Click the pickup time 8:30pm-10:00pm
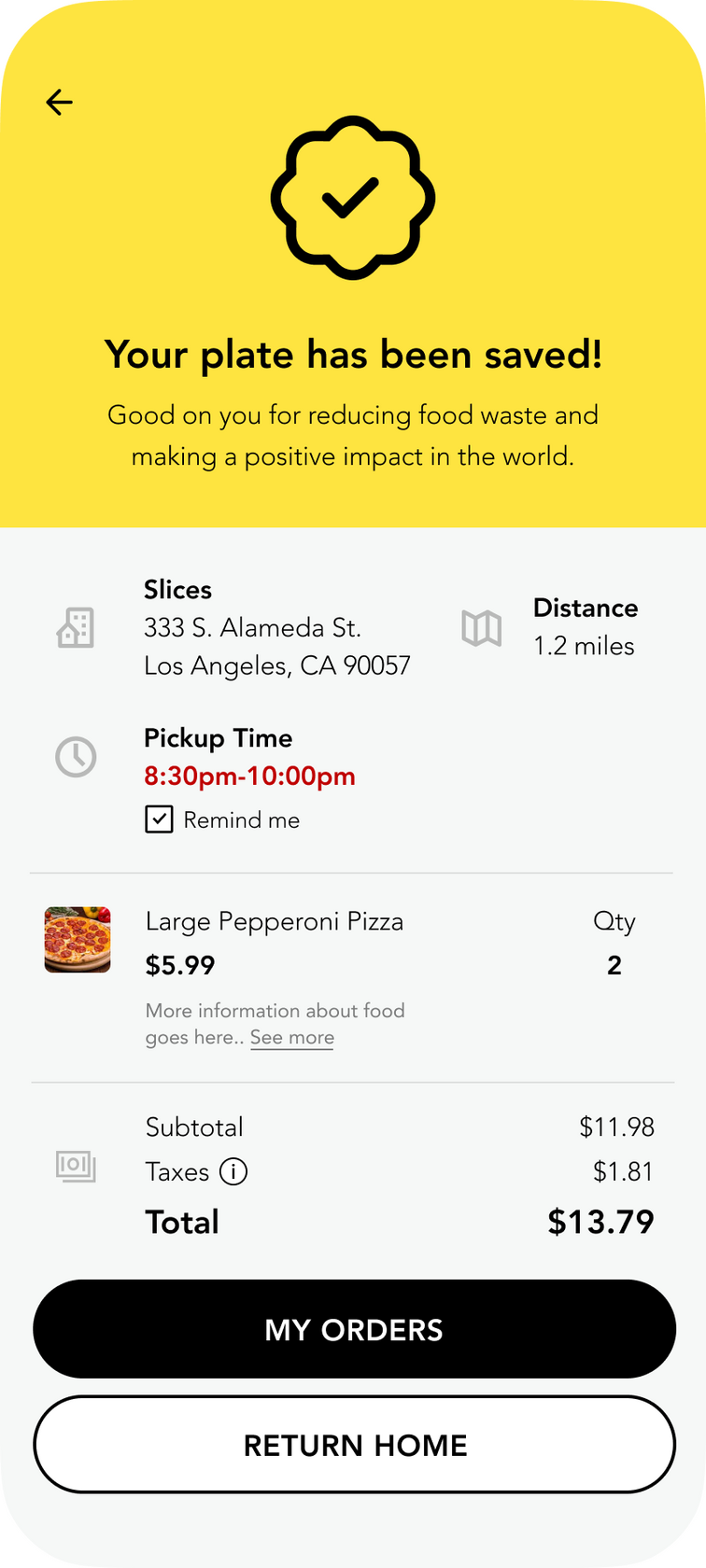This screenshot has width=706, height=1568. (249, 777)
